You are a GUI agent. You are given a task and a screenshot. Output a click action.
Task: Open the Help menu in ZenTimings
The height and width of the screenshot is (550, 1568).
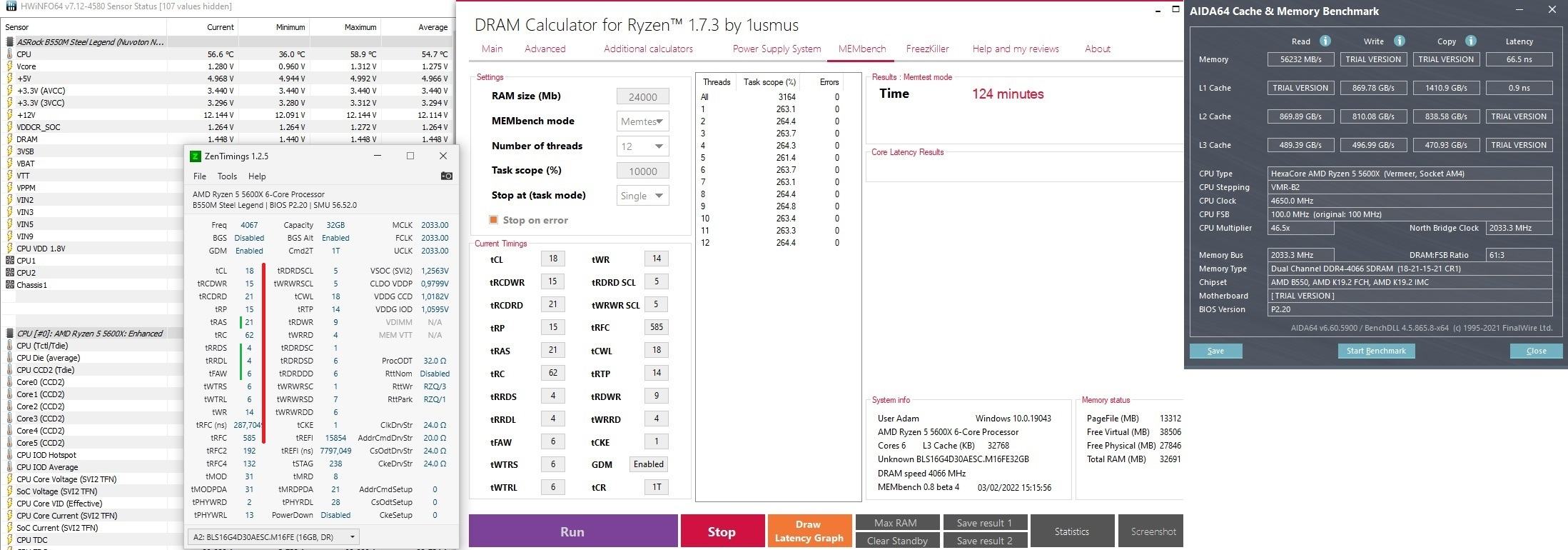pos(257,176)
